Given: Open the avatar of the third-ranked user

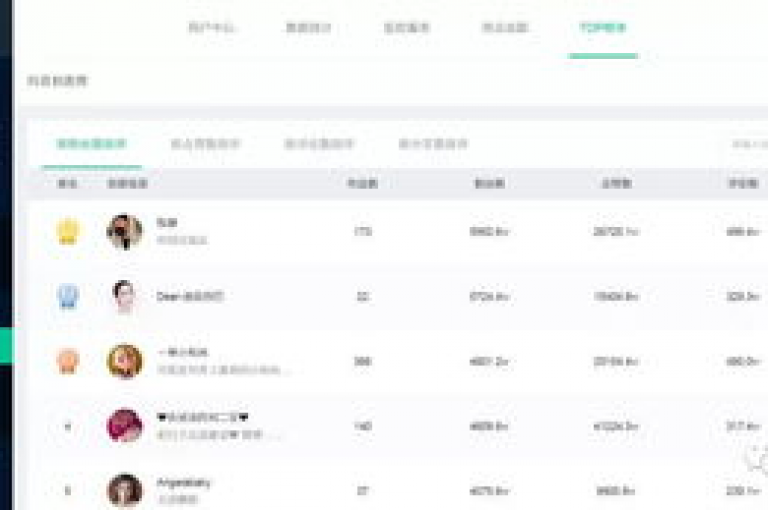Looking at the screenshot, I should pyautogui.click(x=125, y=361).
